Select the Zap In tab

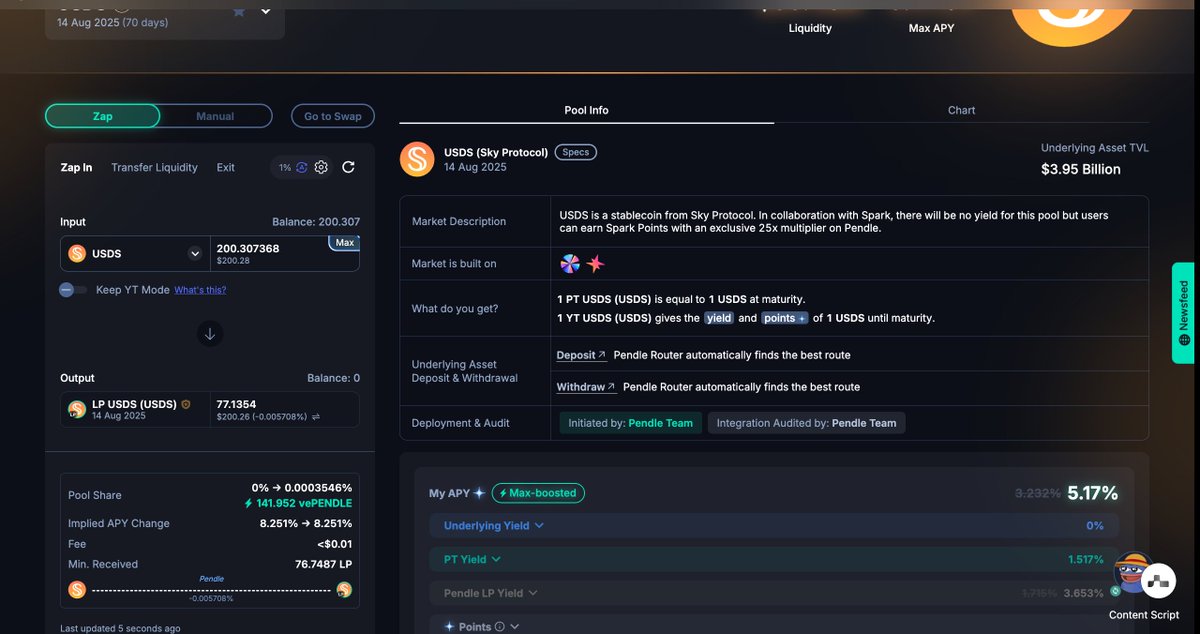point(76,167)
